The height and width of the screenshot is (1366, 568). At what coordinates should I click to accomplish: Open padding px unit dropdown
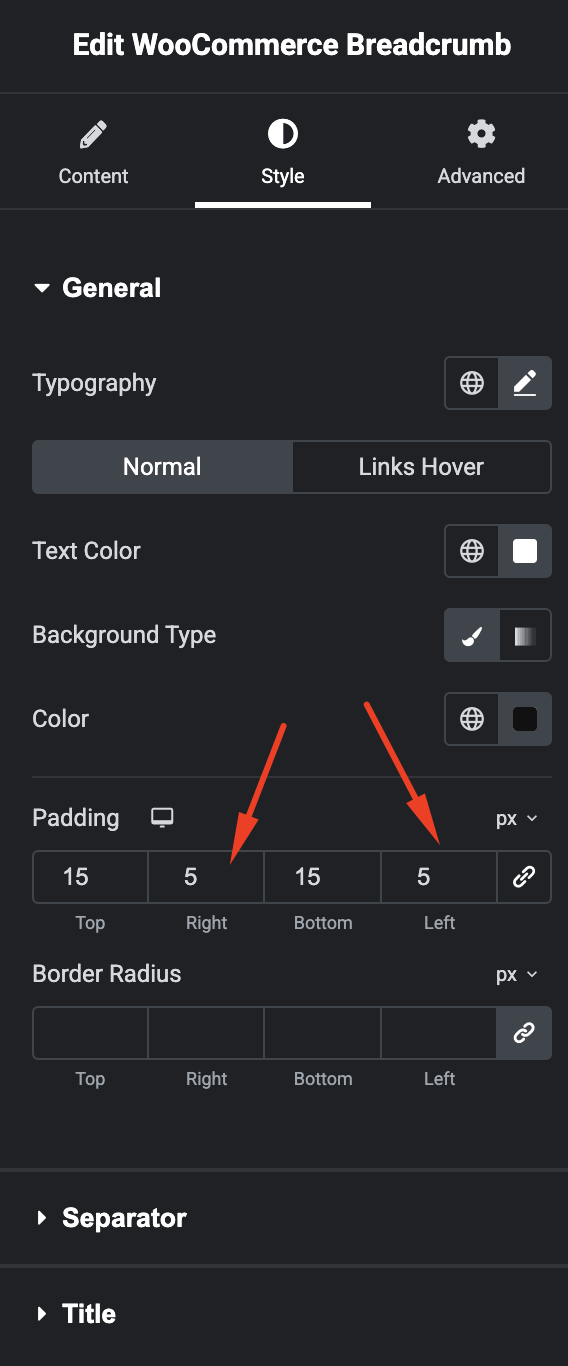pyautogui.click(x=517, y=818)
